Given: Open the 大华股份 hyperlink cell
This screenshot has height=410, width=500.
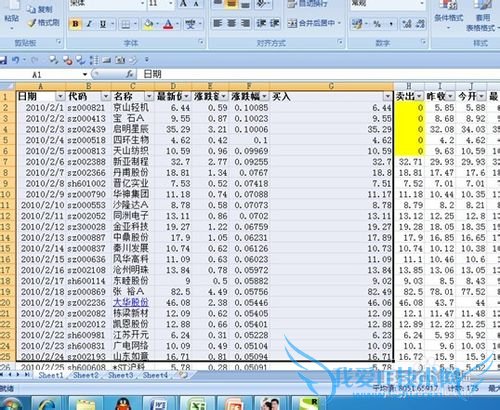Looking at the screenshot, I should tap(131, 302).
